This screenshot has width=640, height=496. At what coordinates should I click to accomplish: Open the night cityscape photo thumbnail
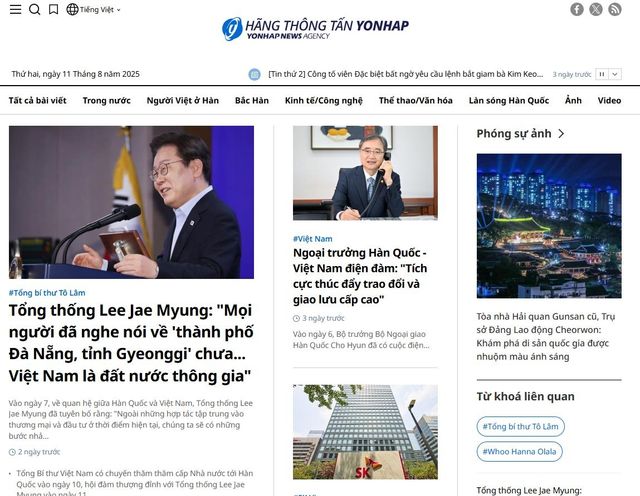[x=548, y=225]
